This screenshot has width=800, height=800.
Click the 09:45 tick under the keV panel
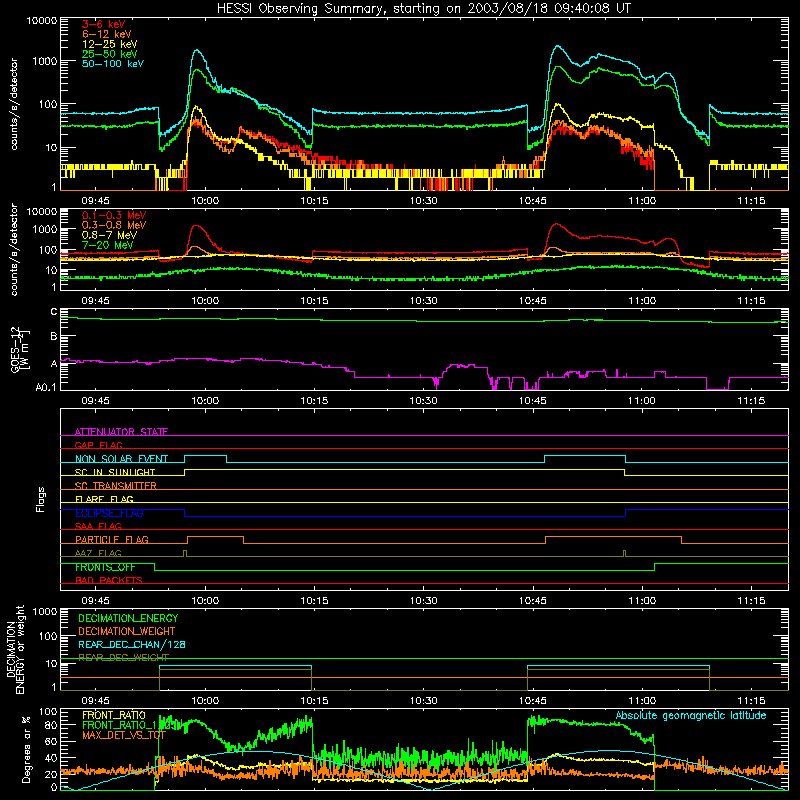coord(95,201)
